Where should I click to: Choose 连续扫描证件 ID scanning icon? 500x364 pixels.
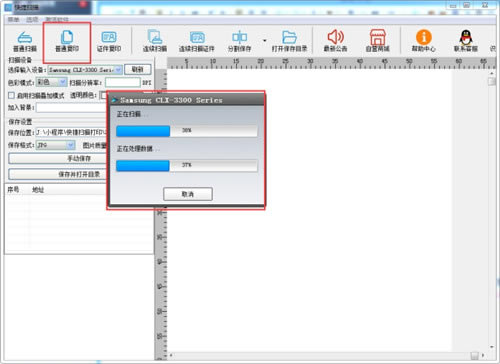[197, 41]
